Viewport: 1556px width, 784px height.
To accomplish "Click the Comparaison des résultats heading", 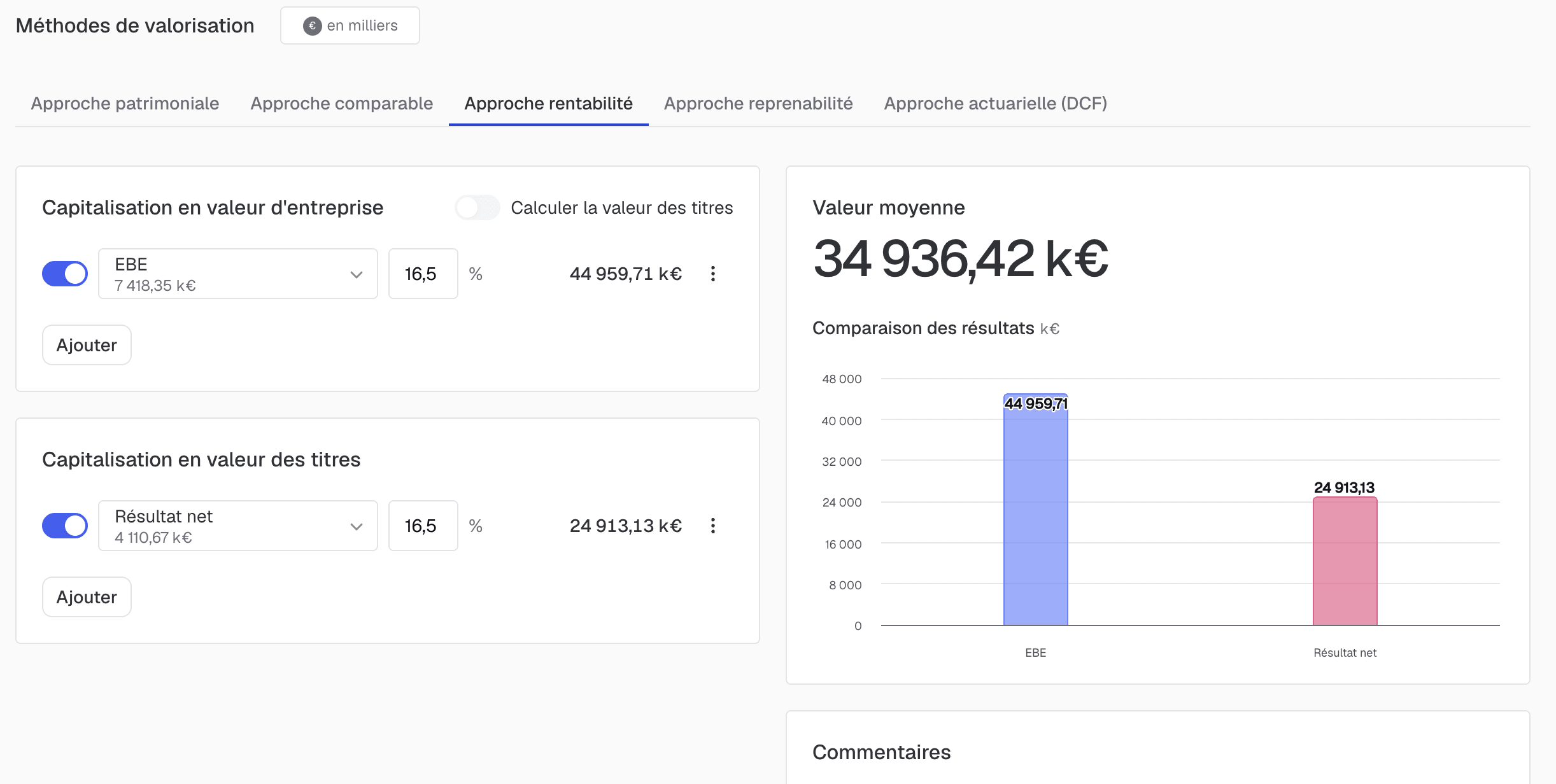I will click(x=923, y=328).
